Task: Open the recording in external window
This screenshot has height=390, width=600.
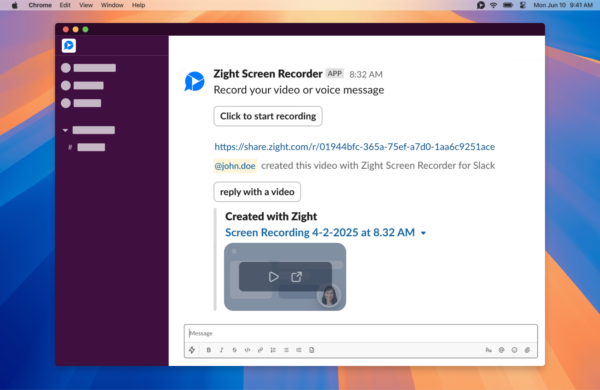Action: click(297, 277)
